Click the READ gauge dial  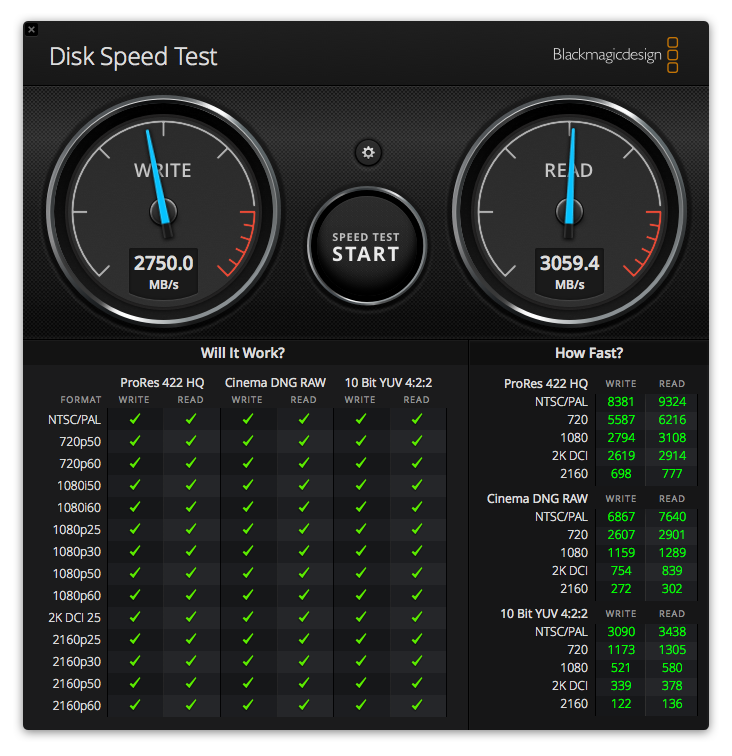pos(569,211)
